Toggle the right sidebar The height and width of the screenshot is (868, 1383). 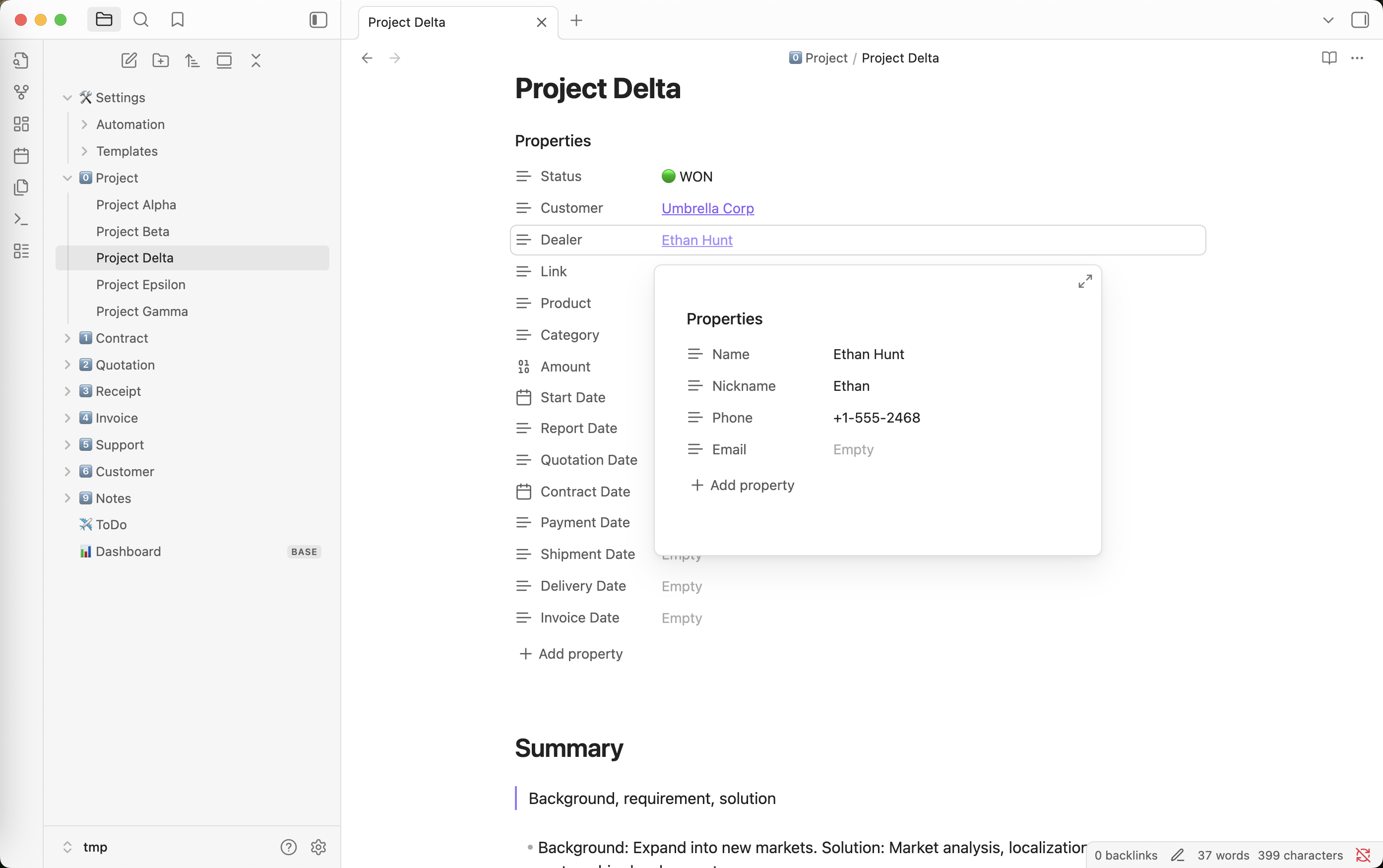click(1360, 20)
